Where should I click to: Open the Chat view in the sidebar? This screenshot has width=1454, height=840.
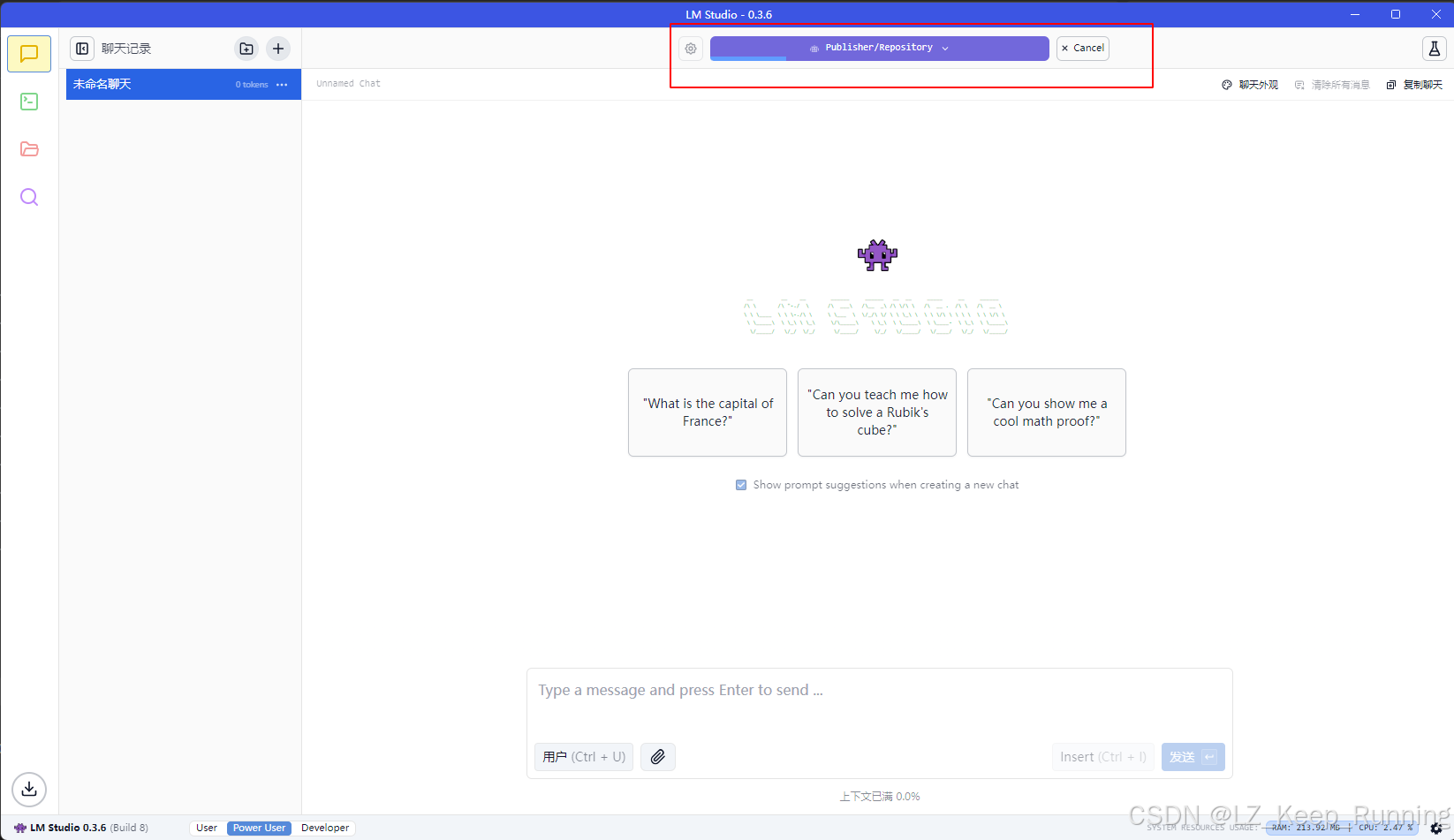pyautogui.click(x=29, y=54)
